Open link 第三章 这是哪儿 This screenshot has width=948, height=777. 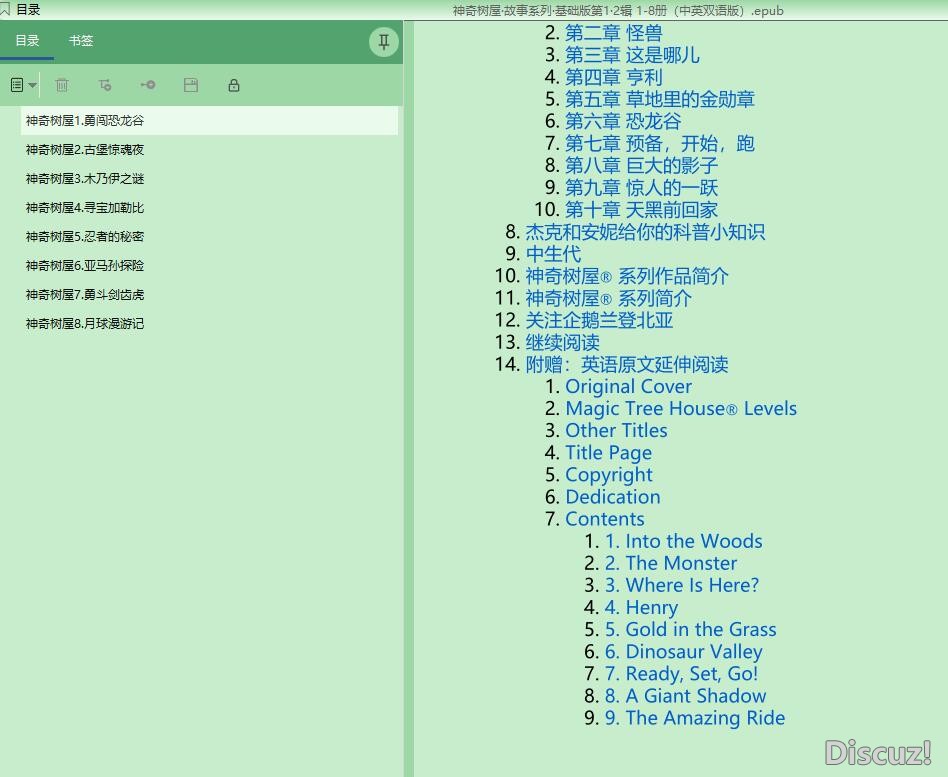coord(632,55)
